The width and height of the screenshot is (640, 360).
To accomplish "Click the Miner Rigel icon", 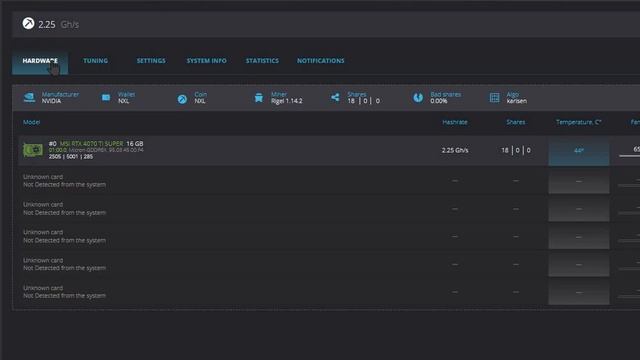I will [258, 98].
